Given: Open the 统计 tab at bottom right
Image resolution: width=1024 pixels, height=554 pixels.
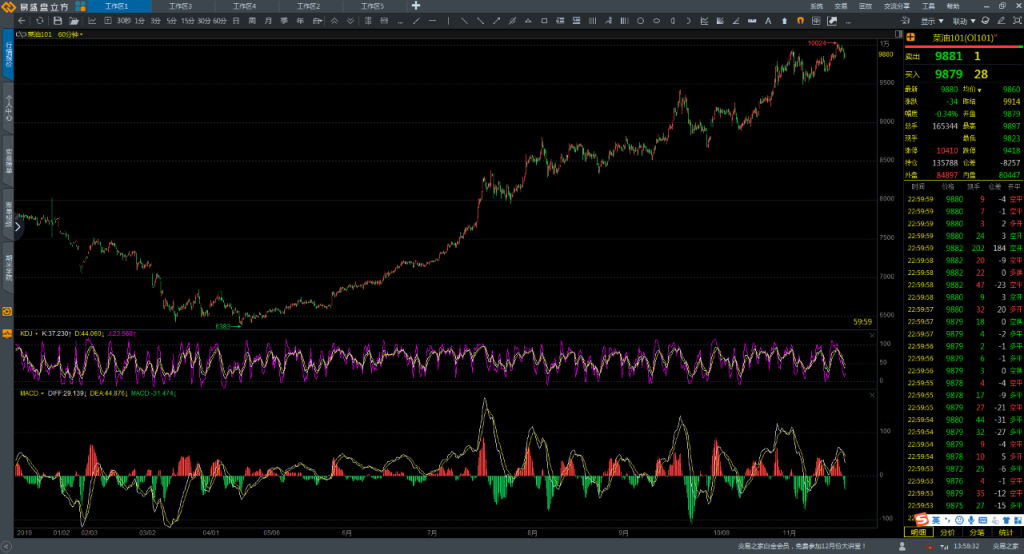Looking at the screenshot, I should coord(1006,532).
